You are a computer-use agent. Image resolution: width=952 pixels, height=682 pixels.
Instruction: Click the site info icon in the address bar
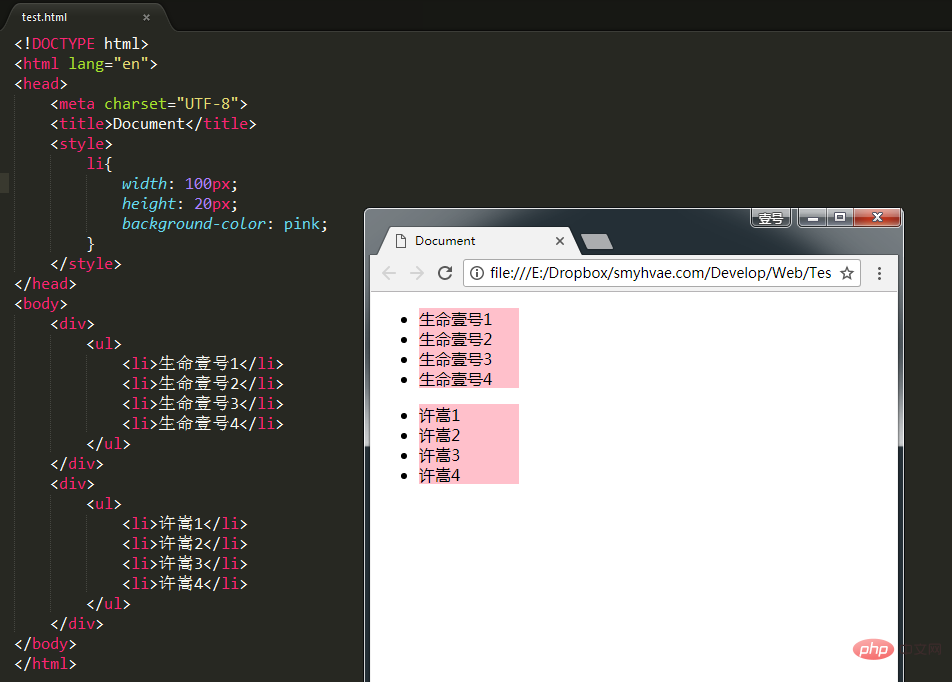tap(477, 273)
